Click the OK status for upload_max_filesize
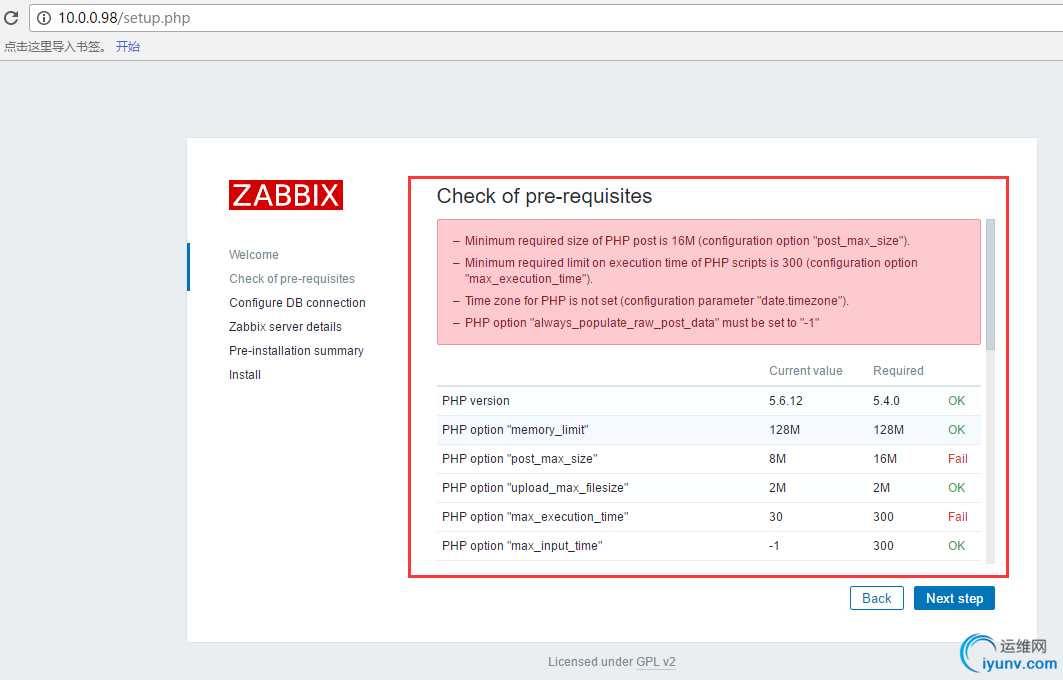This screenshot has height=680, width=1063. point(957,487)
